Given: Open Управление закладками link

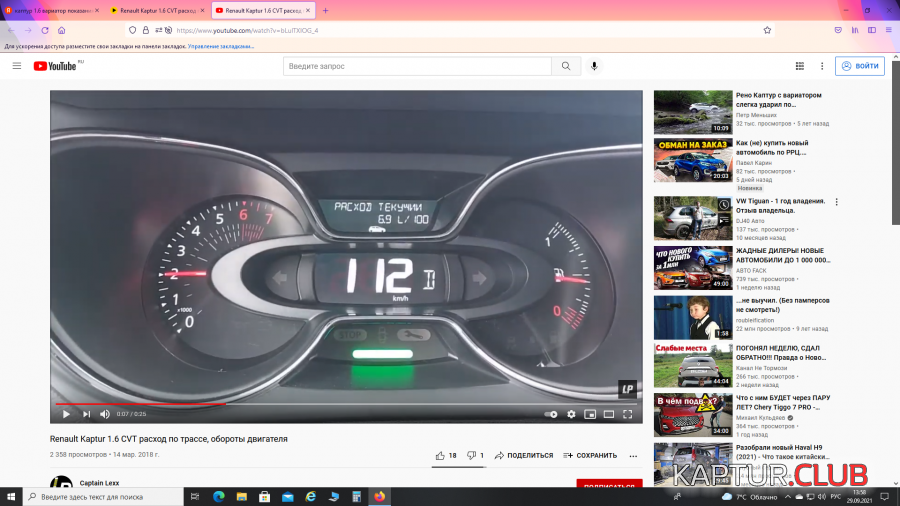Looking at the screenshot, I should tap(220, 46).
